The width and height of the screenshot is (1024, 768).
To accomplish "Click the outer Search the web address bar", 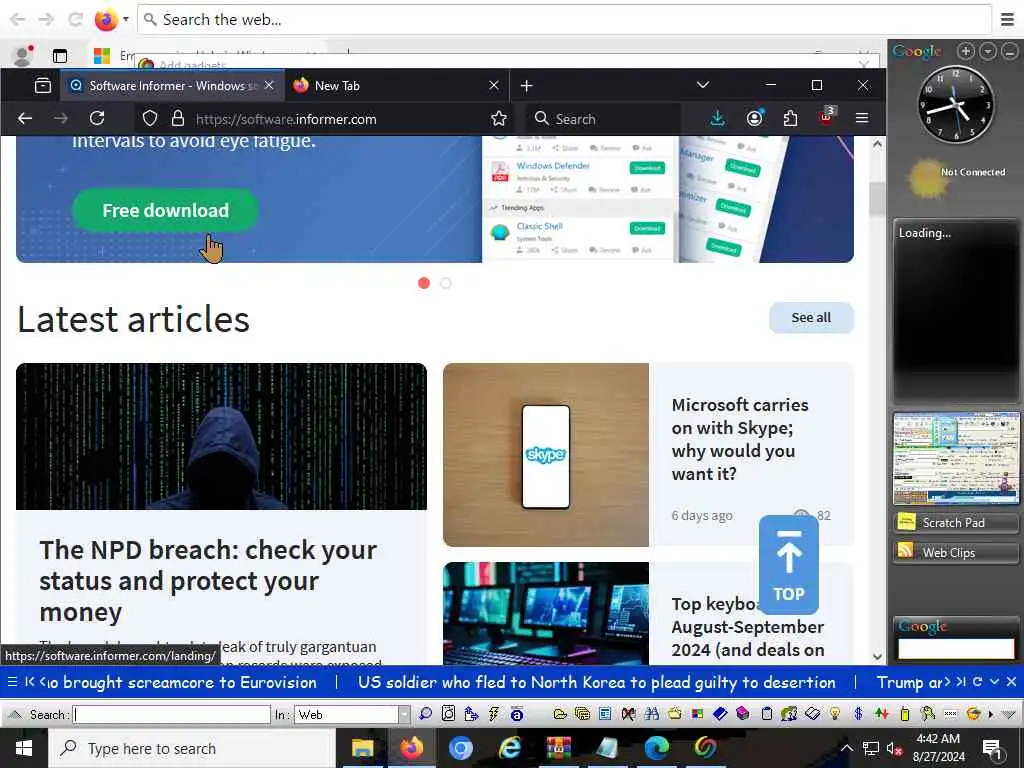I will point(564,20).
